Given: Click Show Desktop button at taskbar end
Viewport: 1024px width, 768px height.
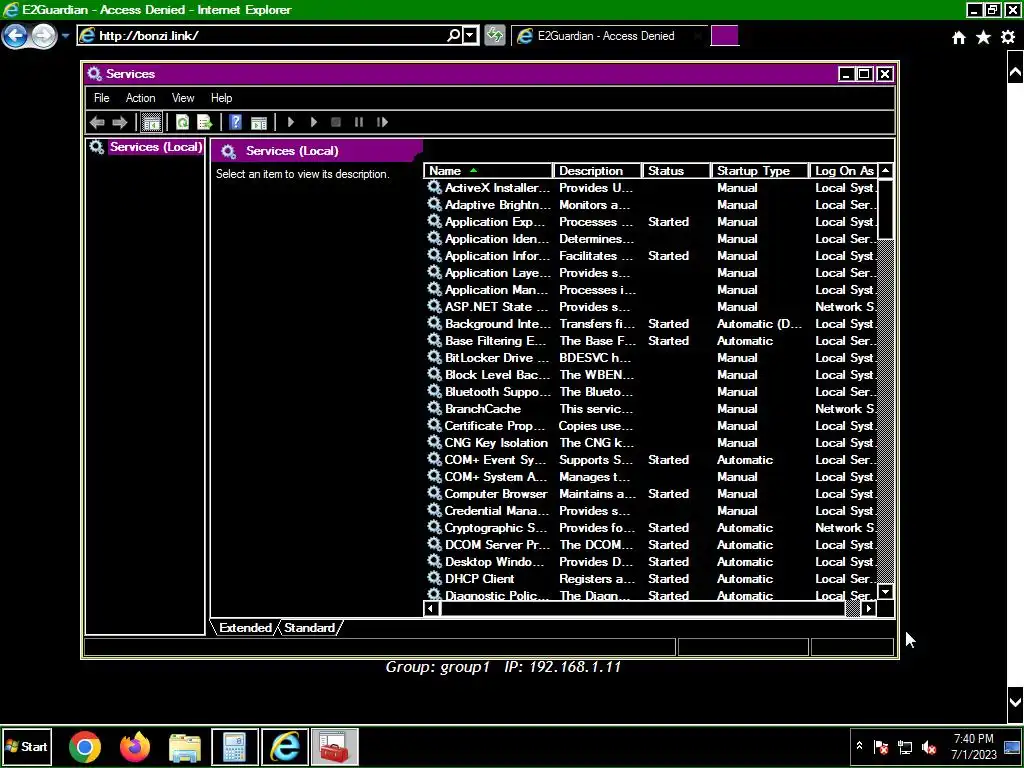Looking at the screenshot, I should [x=1012, y=746].
